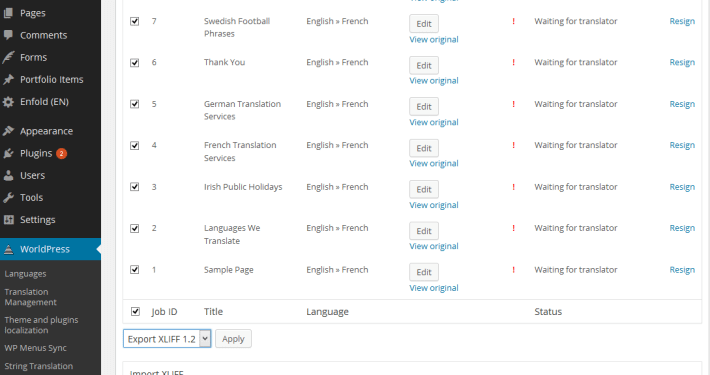Image resolution: width=710 pixels, height=375 pixels.
Task: Click the Portfolio Items pin icon
Action: [x=8, y=79]
